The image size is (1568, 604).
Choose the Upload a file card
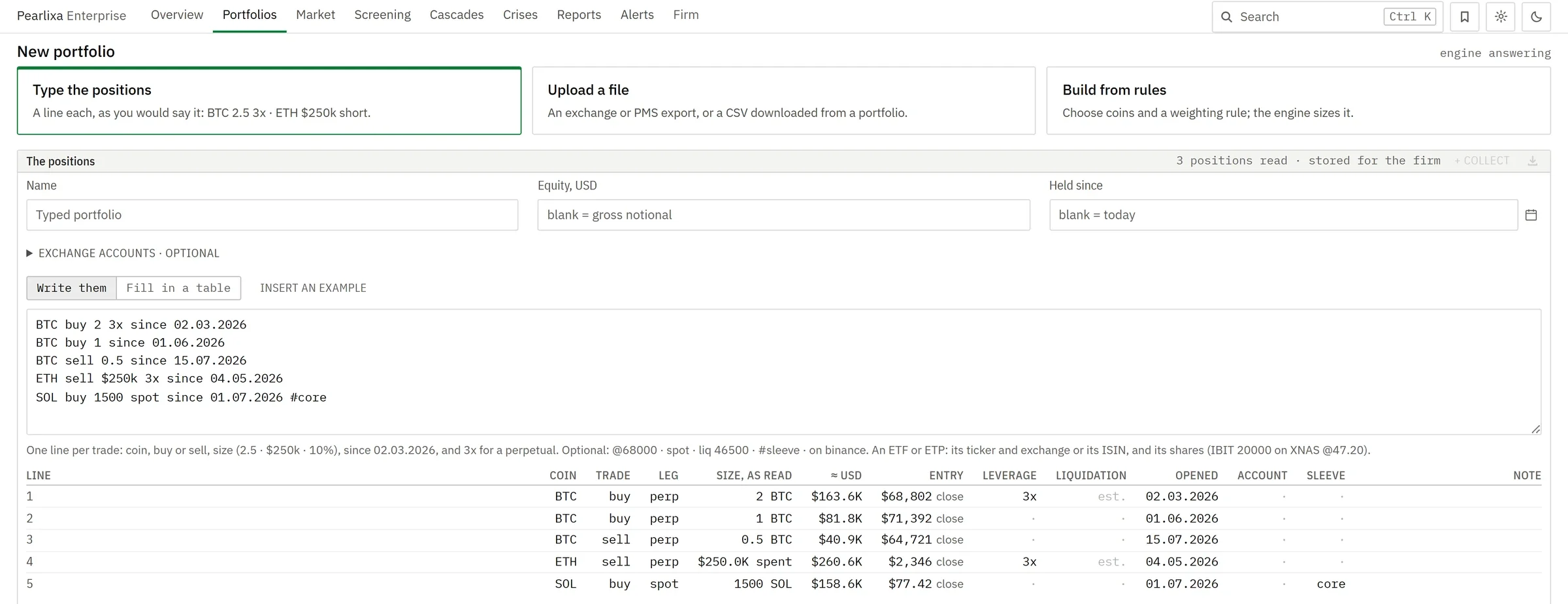pos(783,101)
